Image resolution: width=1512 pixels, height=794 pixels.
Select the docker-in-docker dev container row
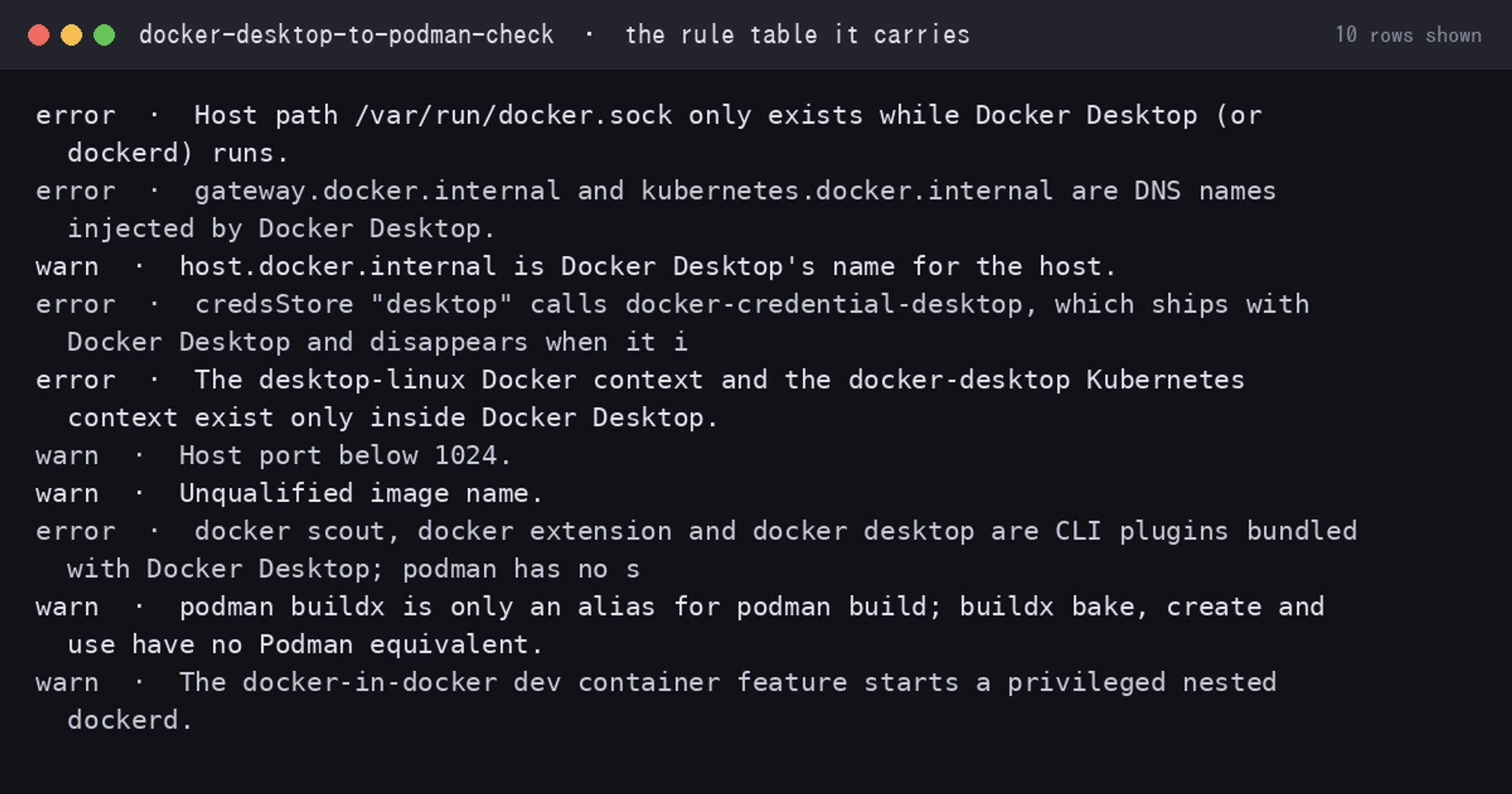point(756,701)
